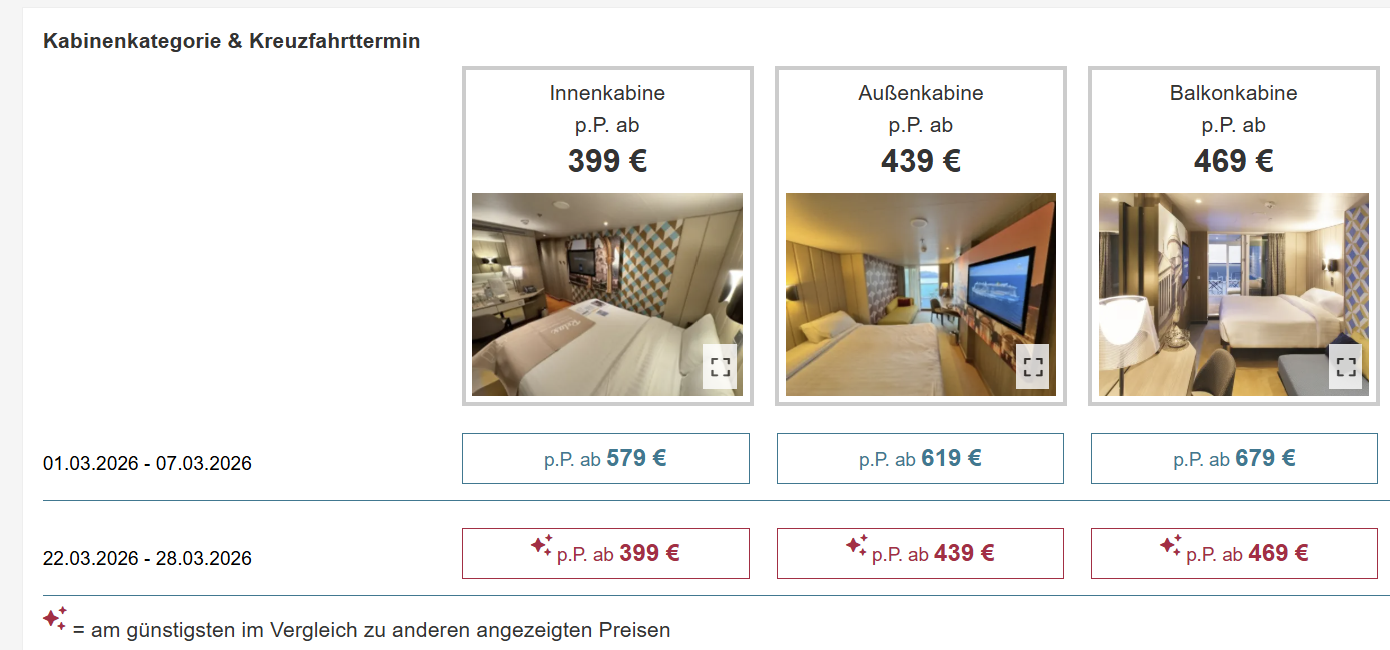Pick Balkonkabine priced at 679 €
The height and width of the screenshot is (650, 1390).
[1234, 459]
